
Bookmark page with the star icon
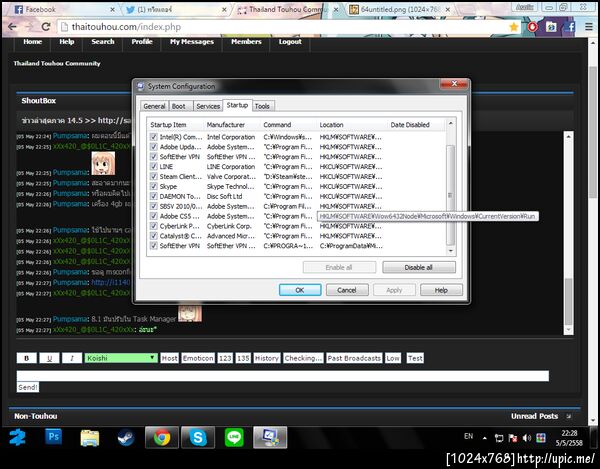pyautogui.click(x=514, y=27)
